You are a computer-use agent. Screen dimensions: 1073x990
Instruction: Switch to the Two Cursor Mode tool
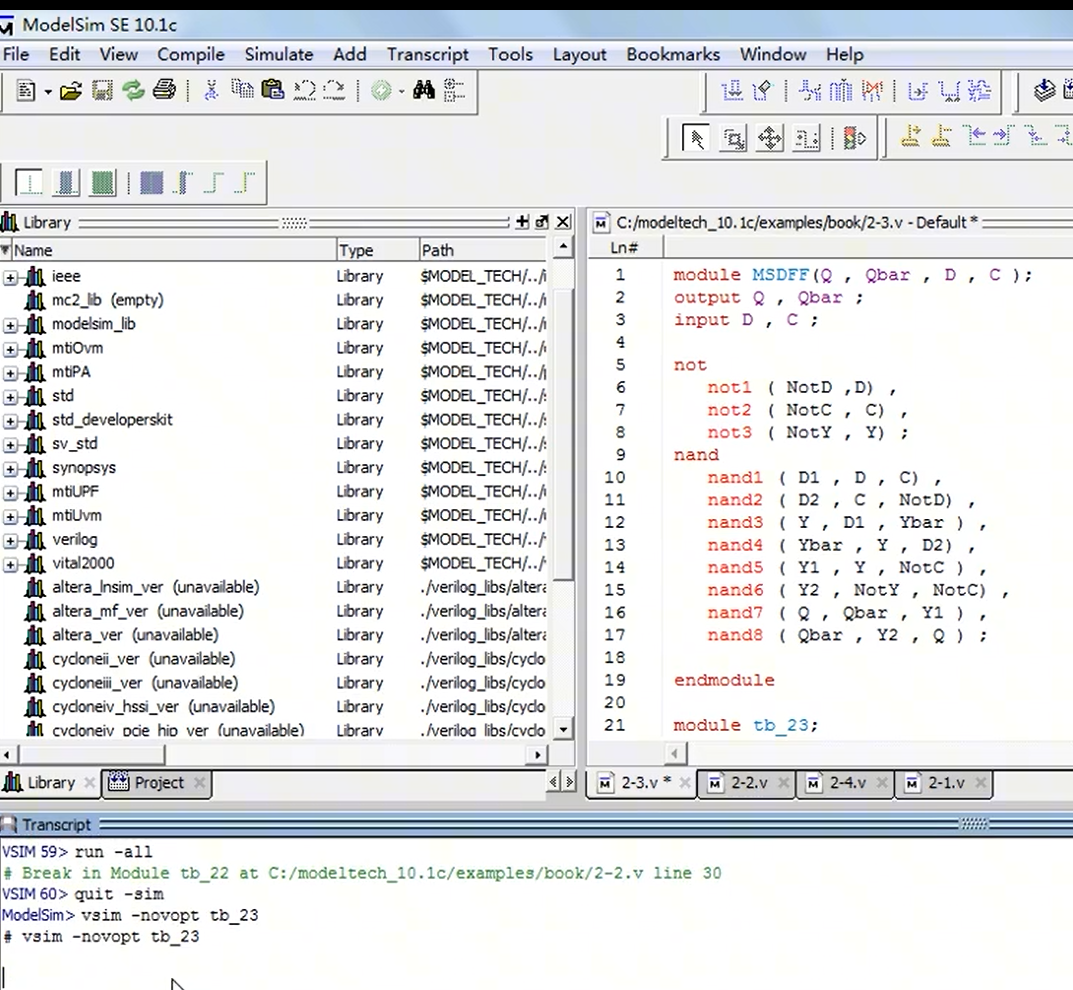[806, 139]
